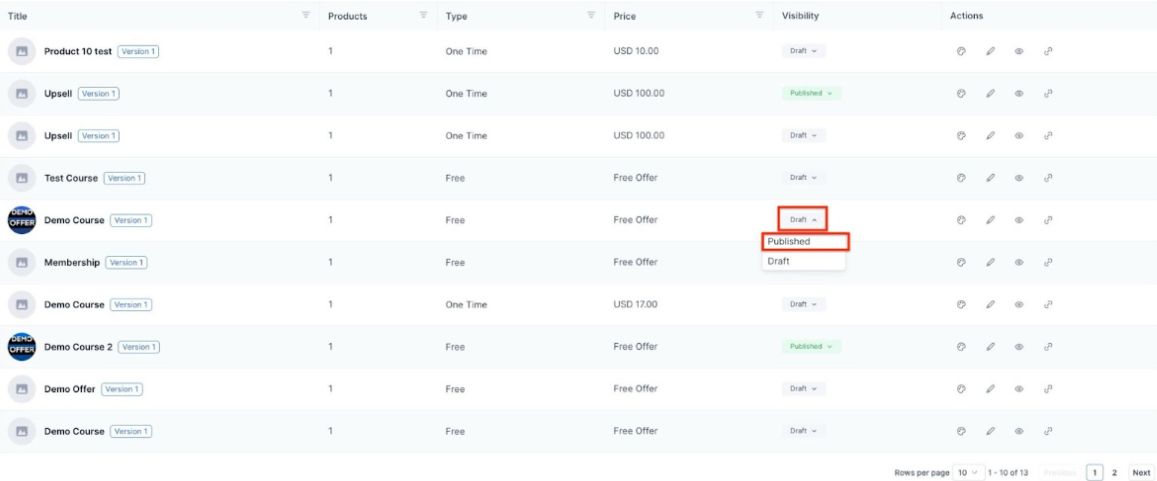This screenshot has height=481, width=1157.
Task: Click the Next pagination button
Action: (1140, 472)
